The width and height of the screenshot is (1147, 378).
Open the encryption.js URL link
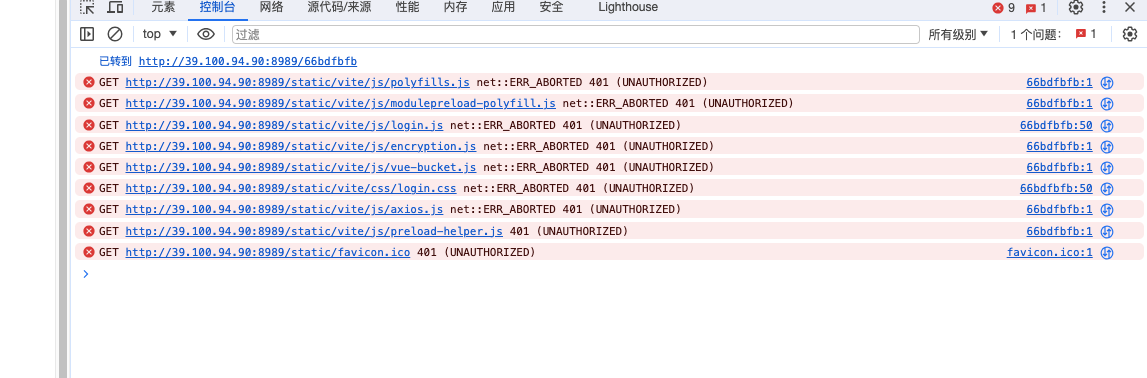(301, 146)
